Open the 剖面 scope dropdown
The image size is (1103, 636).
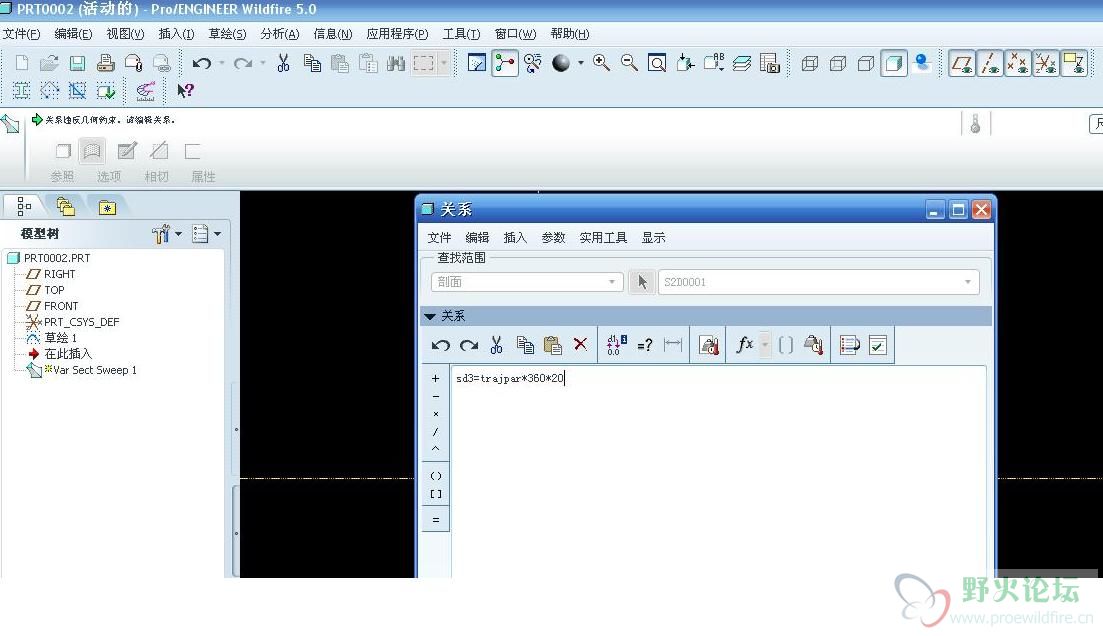coord(527,282)
